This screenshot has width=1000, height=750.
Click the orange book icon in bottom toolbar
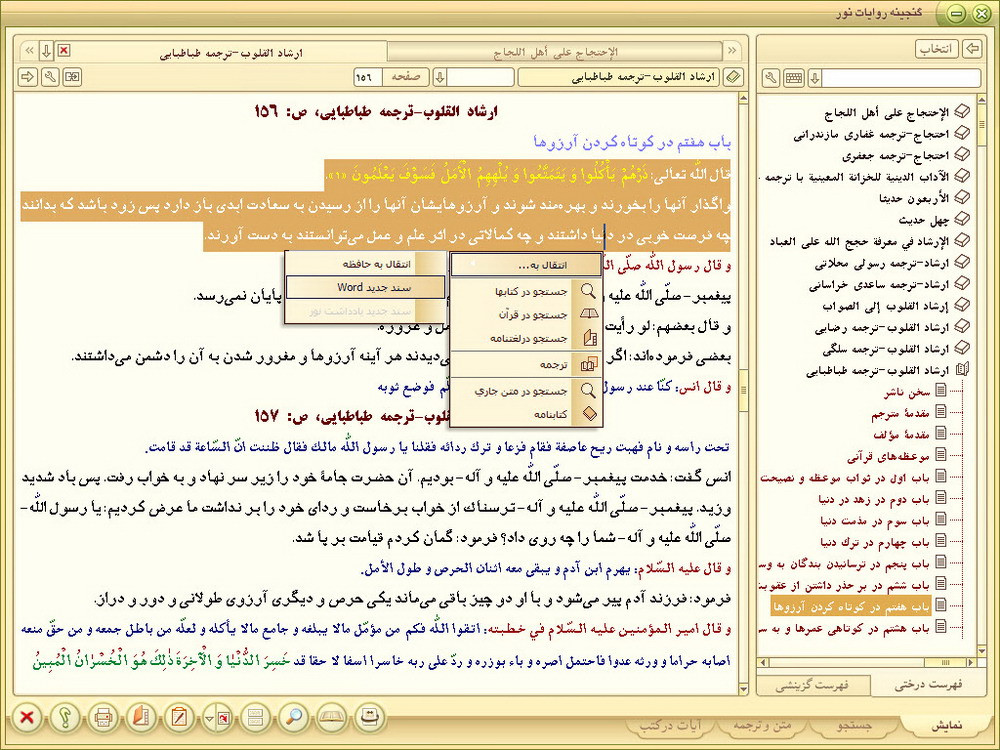[x=140, y=718]
